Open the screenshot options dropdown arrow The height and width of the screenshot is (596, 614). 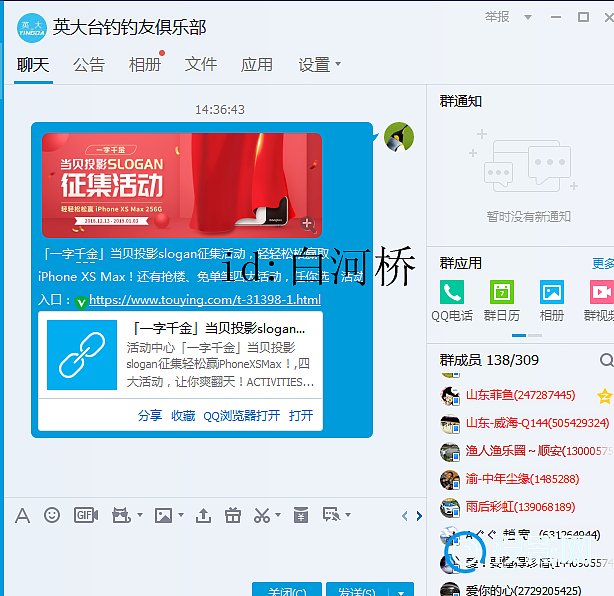pos(278,515)
